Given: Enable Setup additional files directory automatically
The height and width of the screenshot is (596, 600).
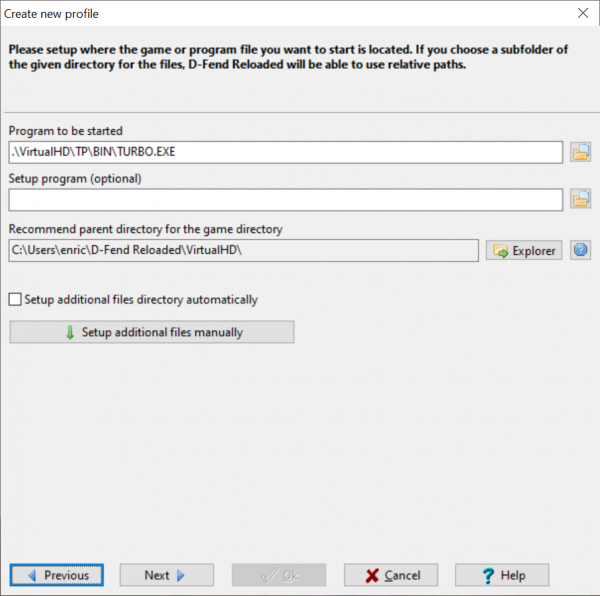Looking at the screenshot, I should (x=15, y=299).
